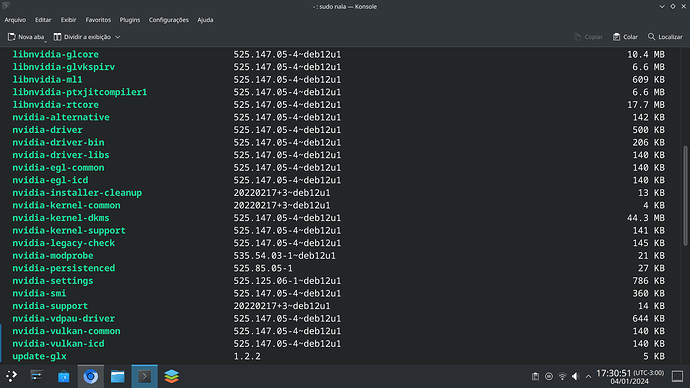Click nvidia-persistenced package name
Image resolution: width=690 pixels, height=388 pixels.
pyautogui.click(x=64, y=268)
